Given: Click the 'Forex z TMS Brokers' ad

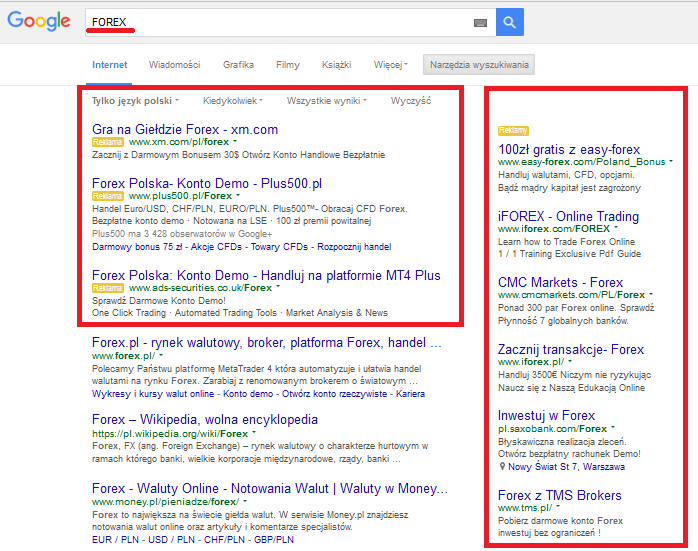Looking at the screenshot, I should (x=559, y=495).
